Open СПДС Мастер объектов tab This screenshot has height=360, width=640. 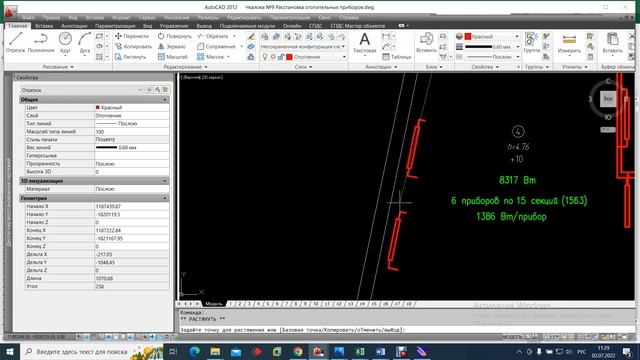(x=358, y=26)
